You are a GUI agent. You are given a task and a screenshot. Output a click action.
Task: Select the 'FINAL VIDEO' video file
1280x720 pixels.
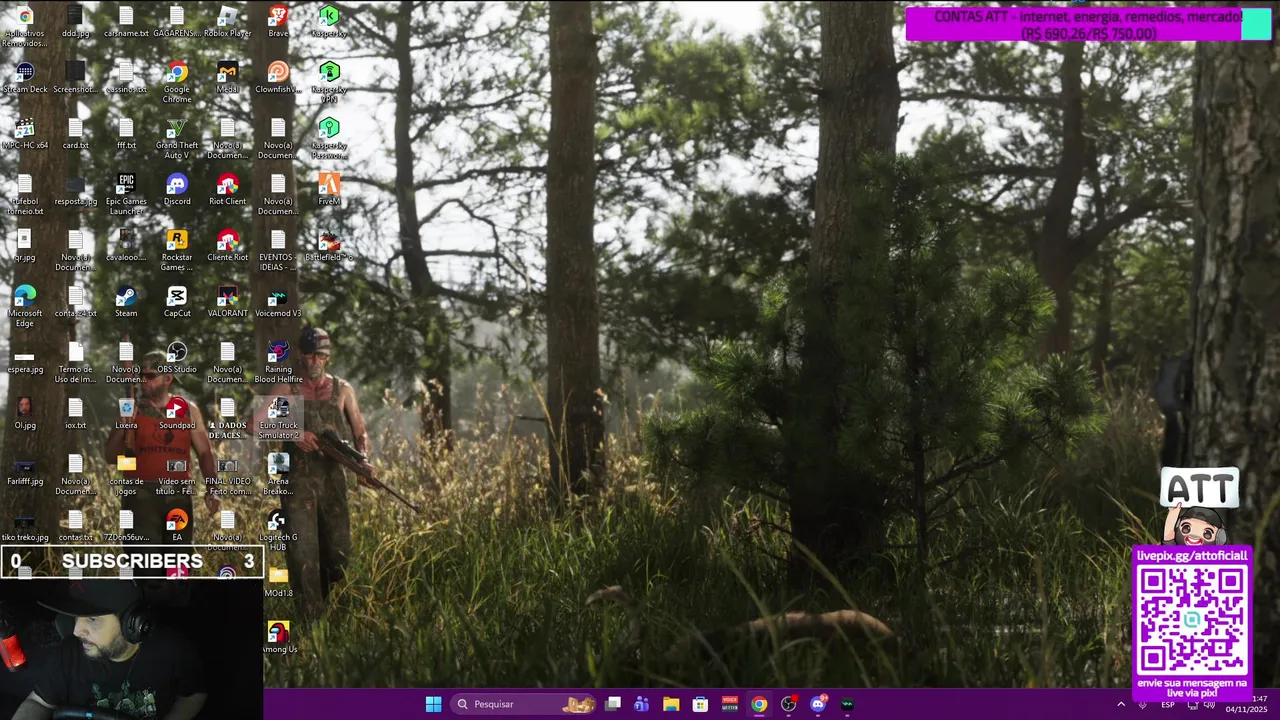227,474
